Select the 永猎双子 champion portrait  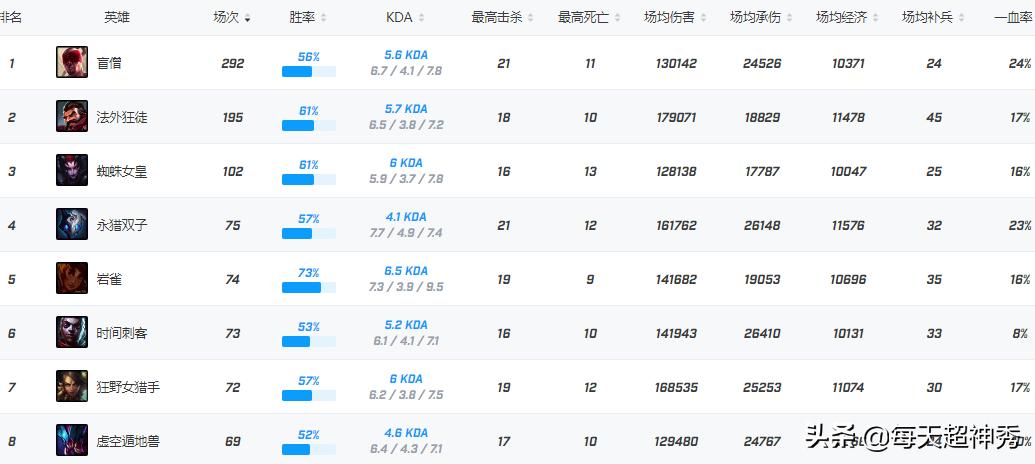coord(72,225)
